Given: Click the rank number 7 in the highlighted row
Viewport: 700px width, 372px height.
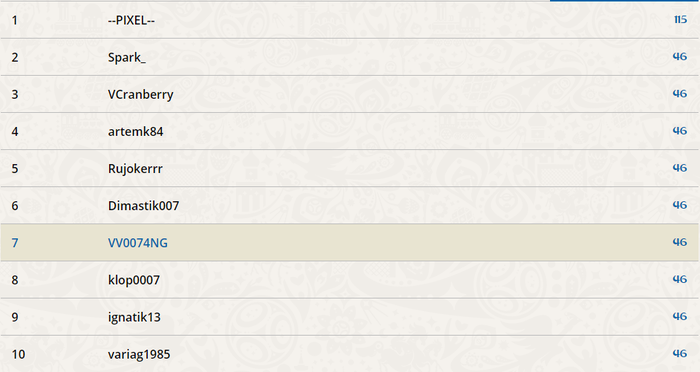Looking at the screenshot, I should click(15, 242).
